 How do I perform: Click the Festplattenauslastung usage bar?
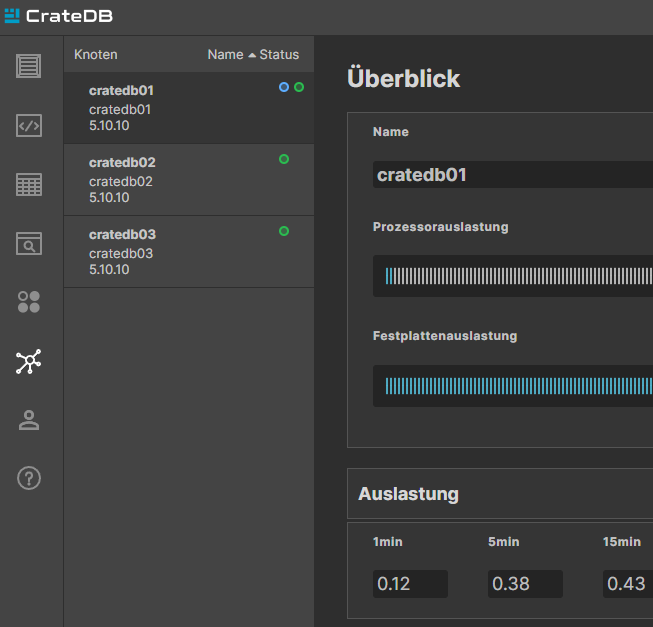(513, 386)
